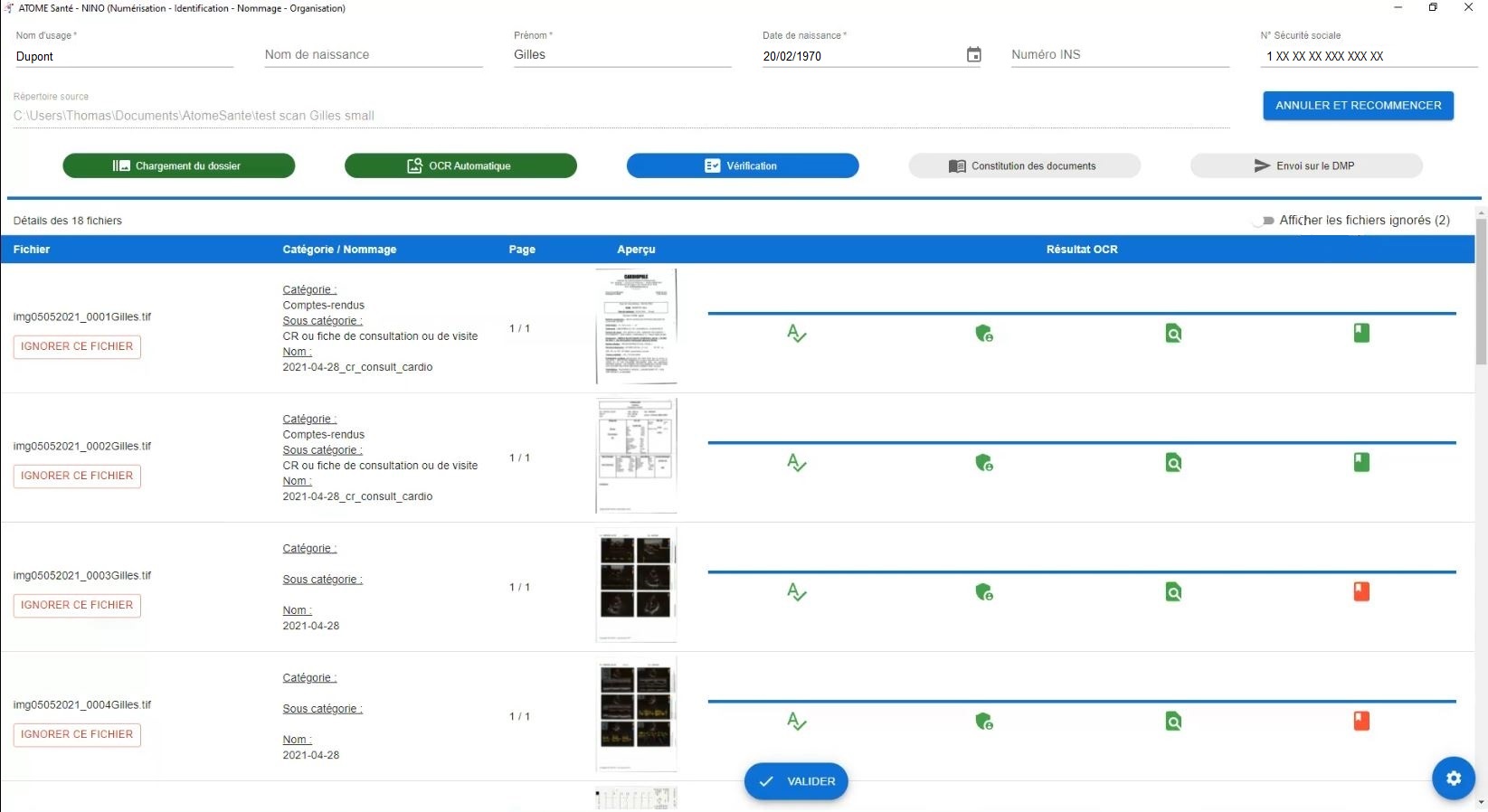Open Constitution des documents step

(x=1024, y=165)
